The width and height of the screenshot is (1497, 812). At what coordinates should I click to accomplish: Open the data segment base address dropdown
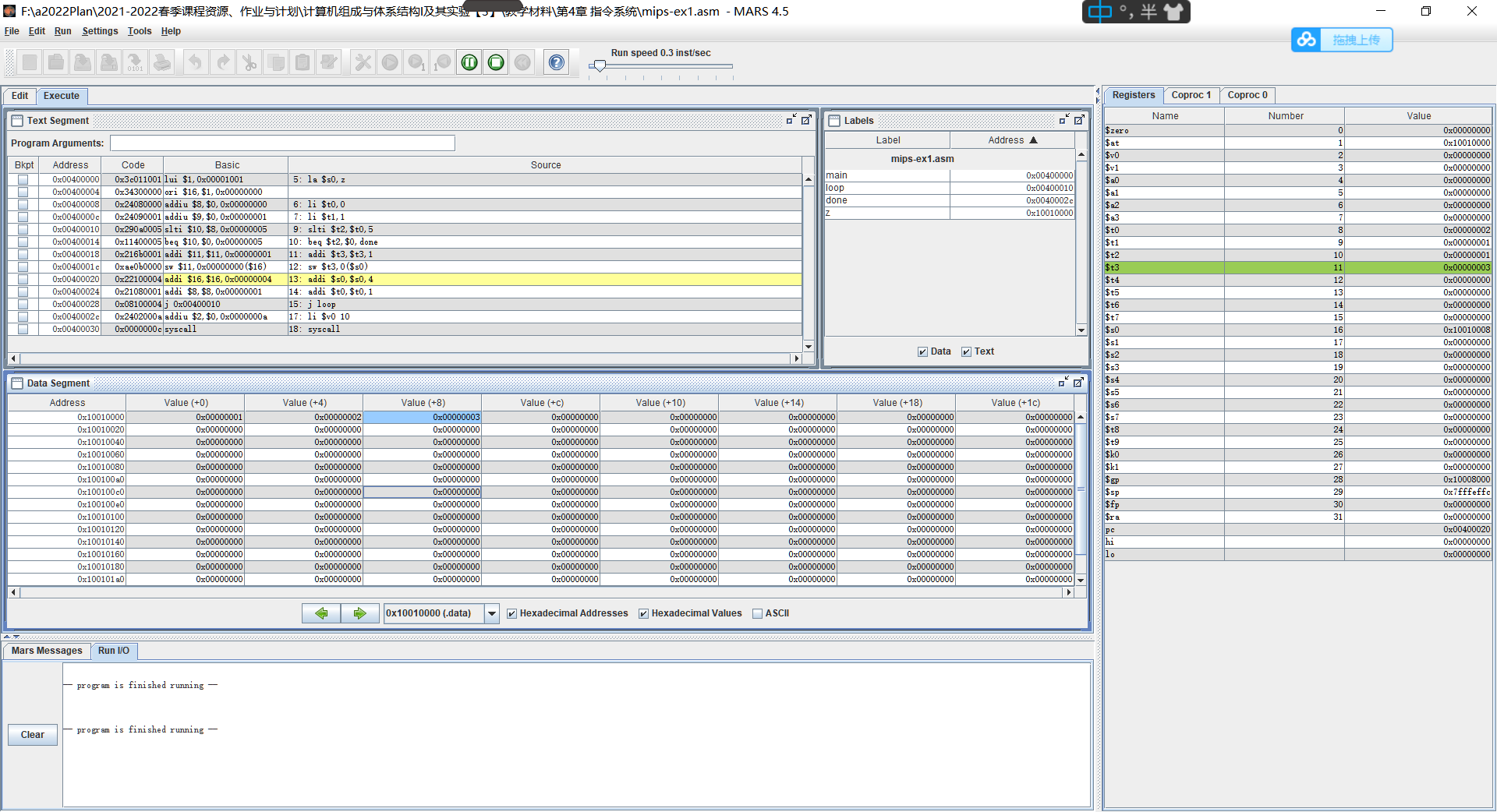(x=492, y=613)
